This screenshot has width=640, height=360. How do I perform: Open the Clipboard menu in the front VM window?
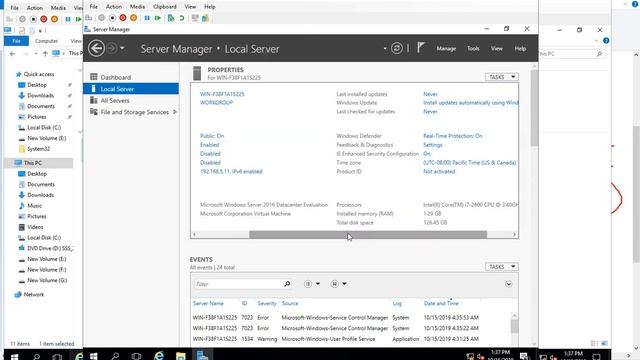point(165,7)
